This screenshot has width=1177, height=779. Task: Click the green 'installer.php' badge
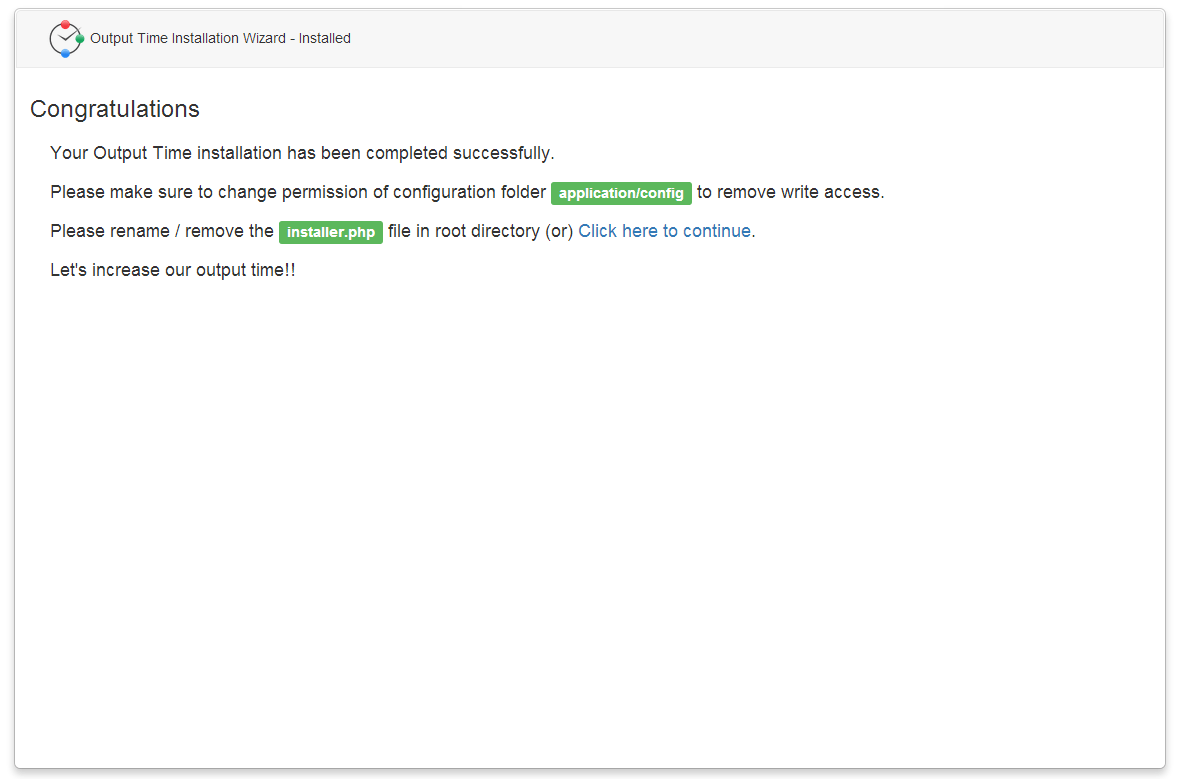pos(331,232)
